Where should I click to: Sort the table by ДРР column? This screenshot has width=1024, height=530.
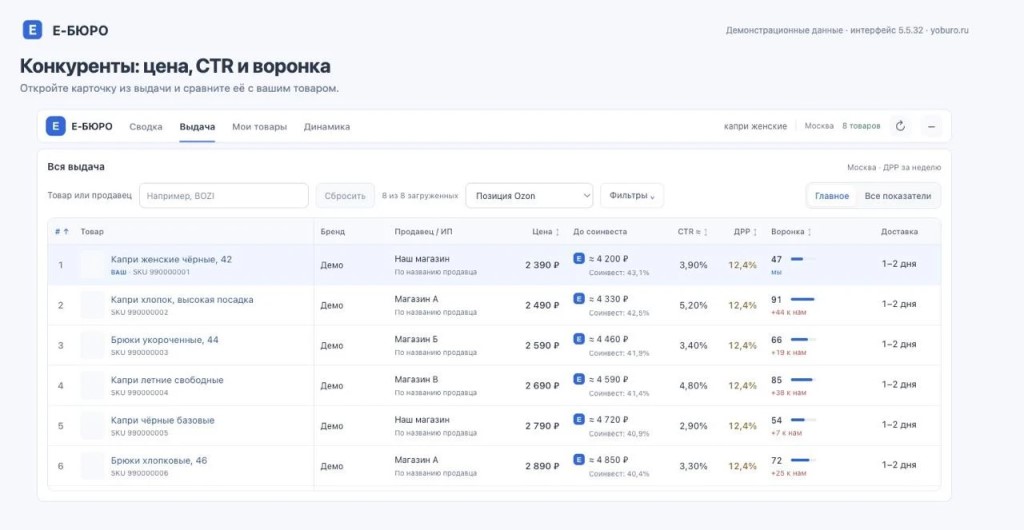(745, 232)
